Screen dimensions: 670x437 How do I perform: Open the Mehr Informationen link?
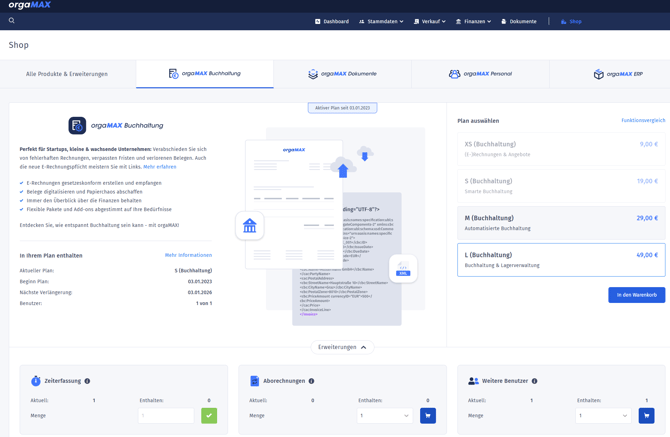point(188,255)
